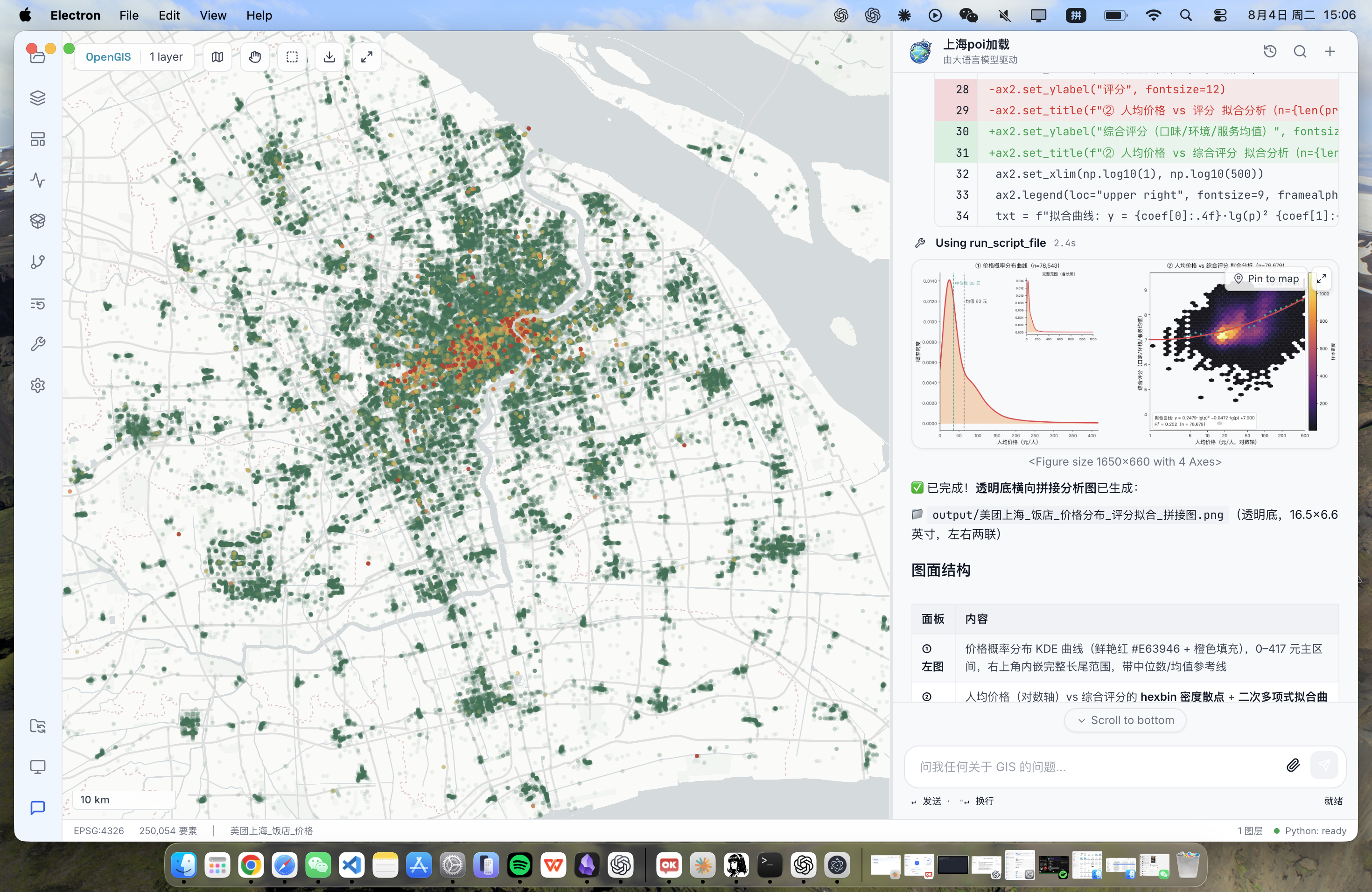Image resolution: width=1372 pixels, height=892 pixels.
Task: Click the globe avatar in the chat header
Action: point(921,51)
